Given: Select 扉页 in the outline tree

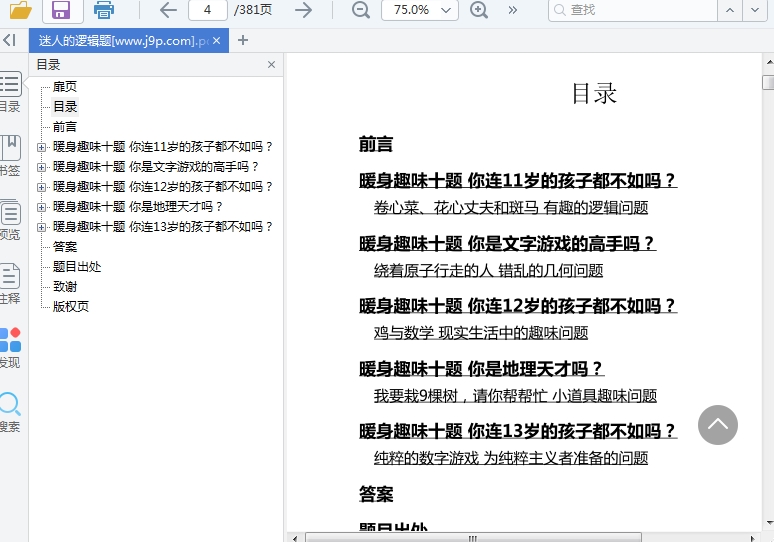Looking at the screenshot, I should pyautogui.click(x=65, y=87).
